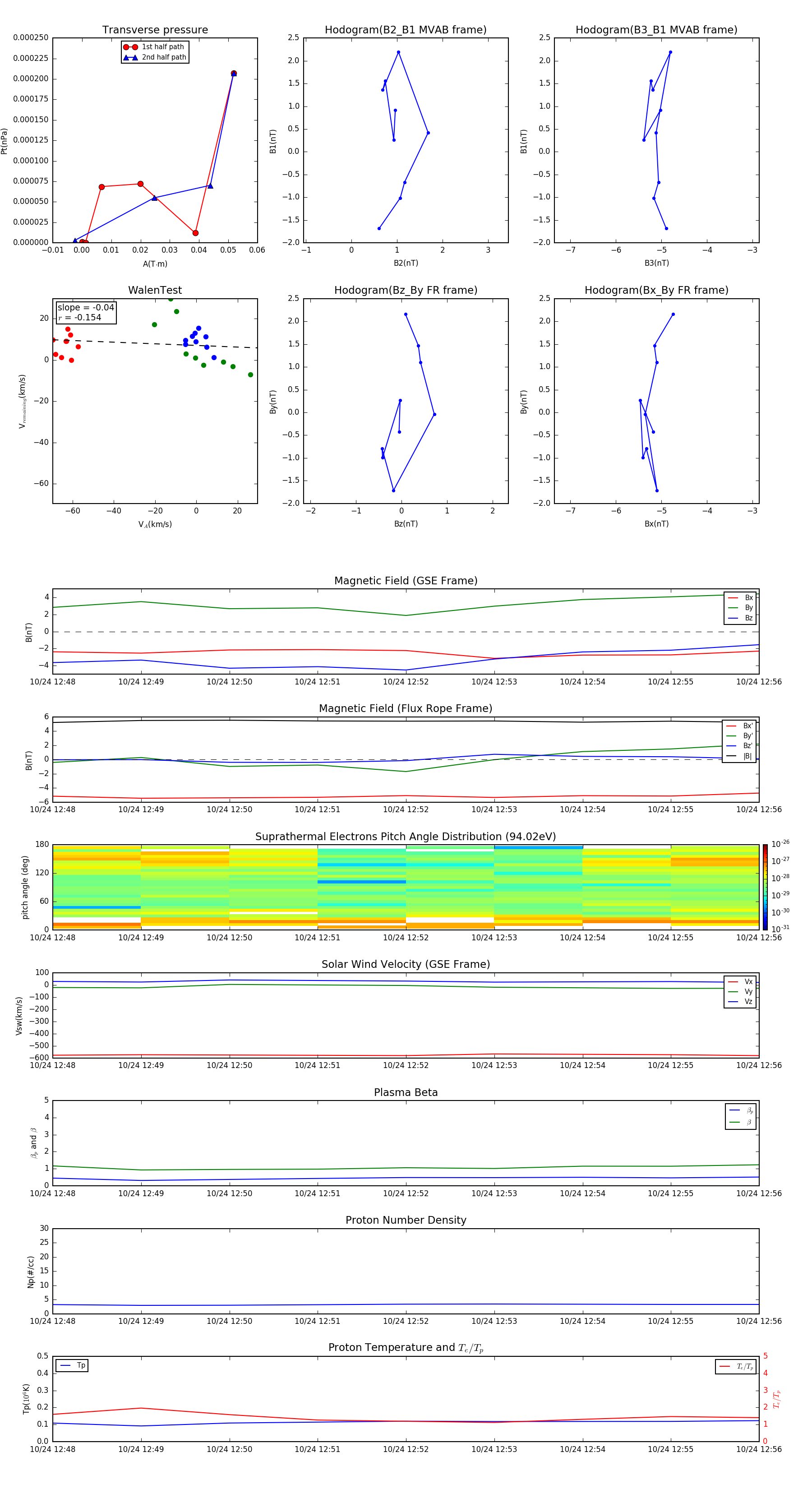Image resolution: width=812 pixels, height=1489 pixels.
Task: Click the 'r = -0.154' annotation
Action: pos(80,317)
